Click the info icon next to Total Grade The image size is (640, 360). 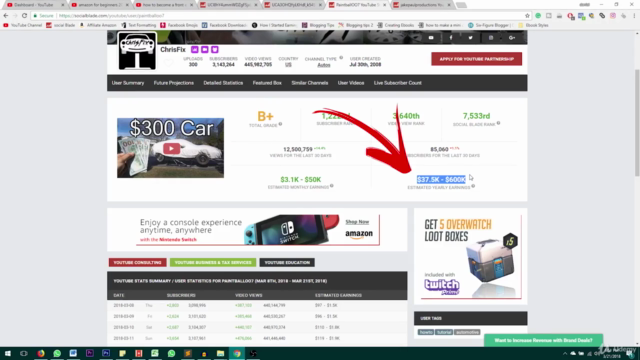click(280, 124)
